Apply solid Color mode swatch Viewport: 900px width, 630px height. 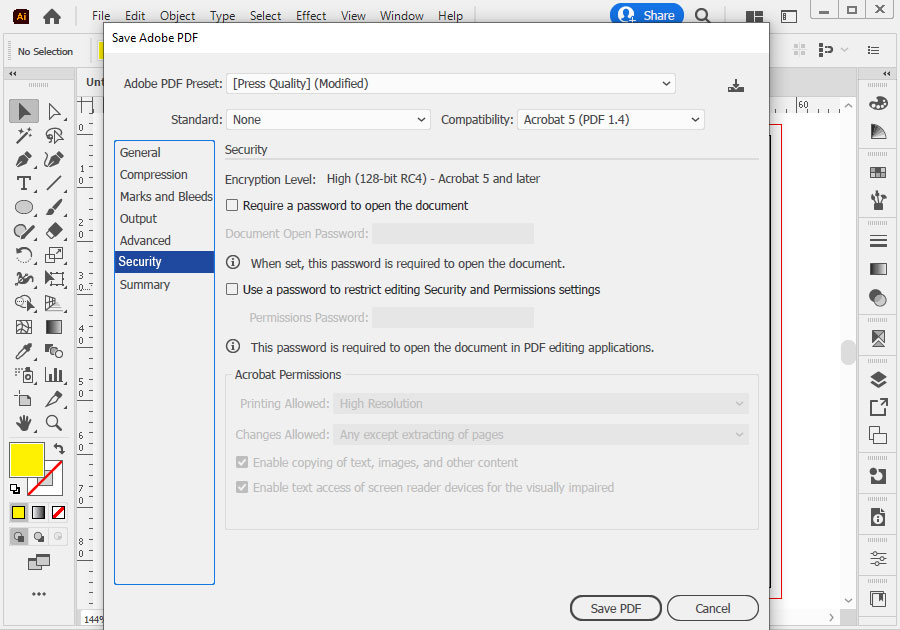coord(18,512)
